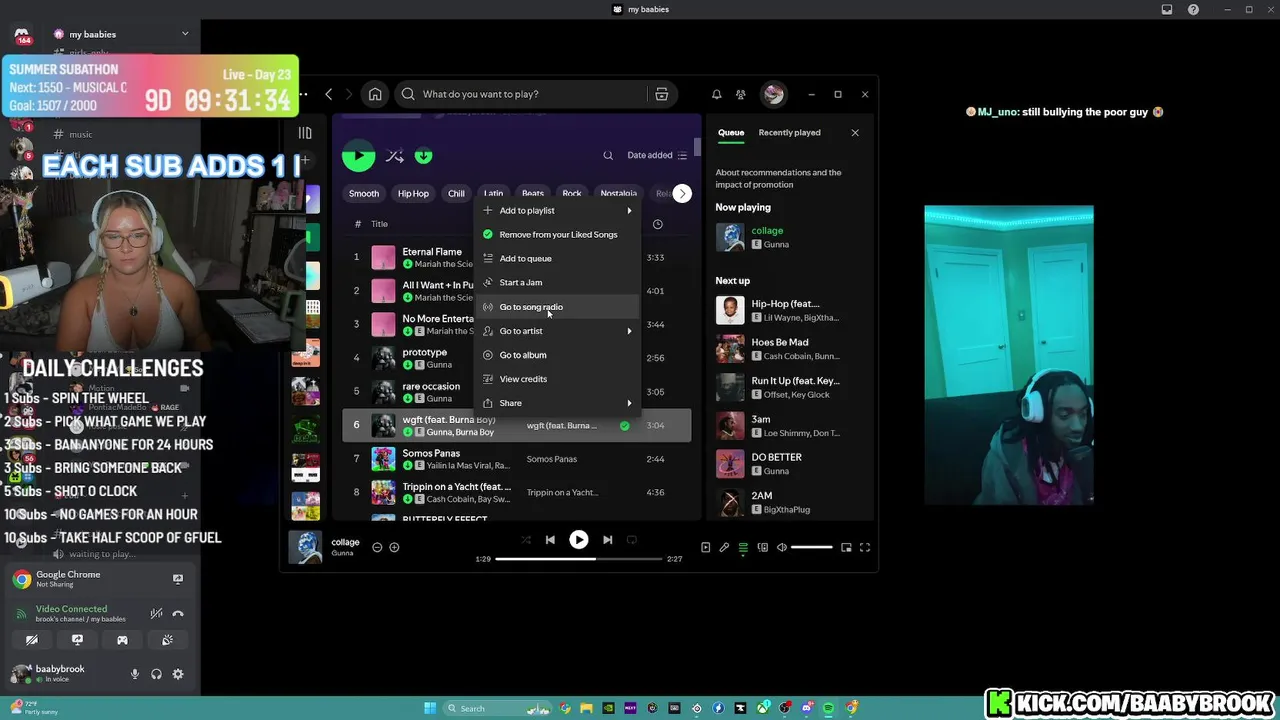Go back with Spotify's left arrow

click(x=329, y=94)
